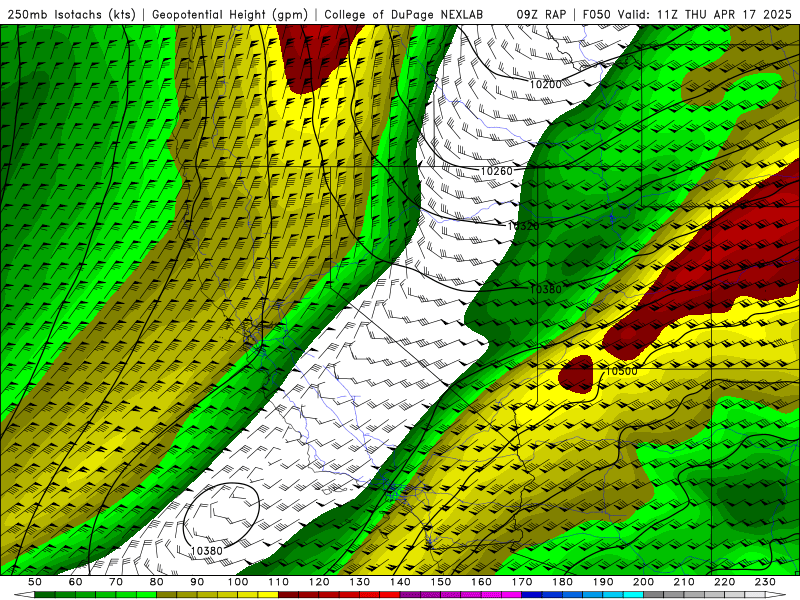This screenshot has height=600, width=800.
Task: Select the dark maroon swatch starting at 110 knots
Action: point(288,595)
